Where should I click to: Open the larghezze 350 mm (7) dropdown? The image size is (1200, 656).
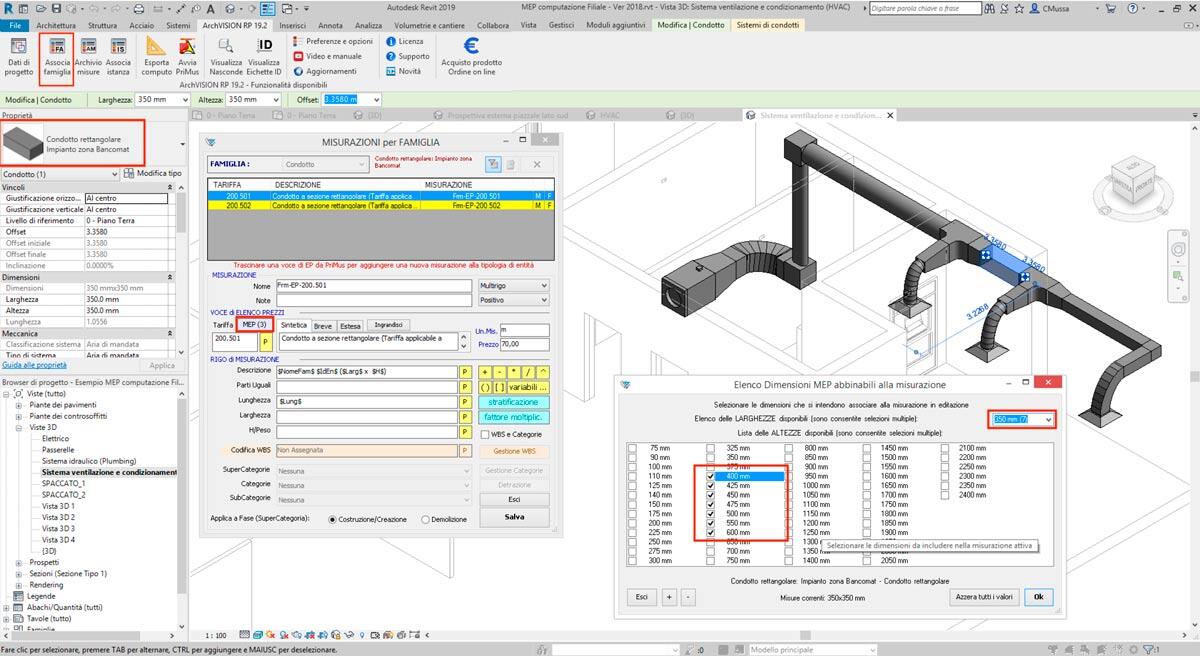click(1021, 419)
